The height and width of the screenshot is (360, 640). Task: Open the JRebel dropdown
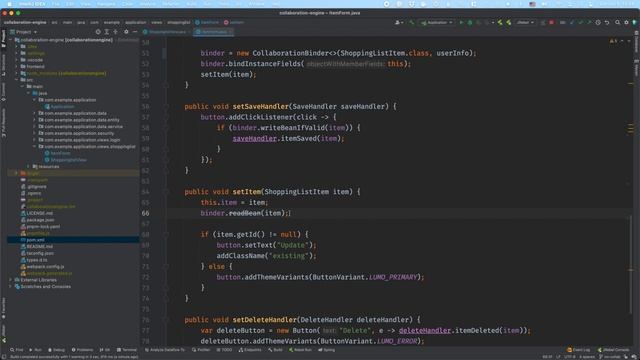tap(525, 22)
